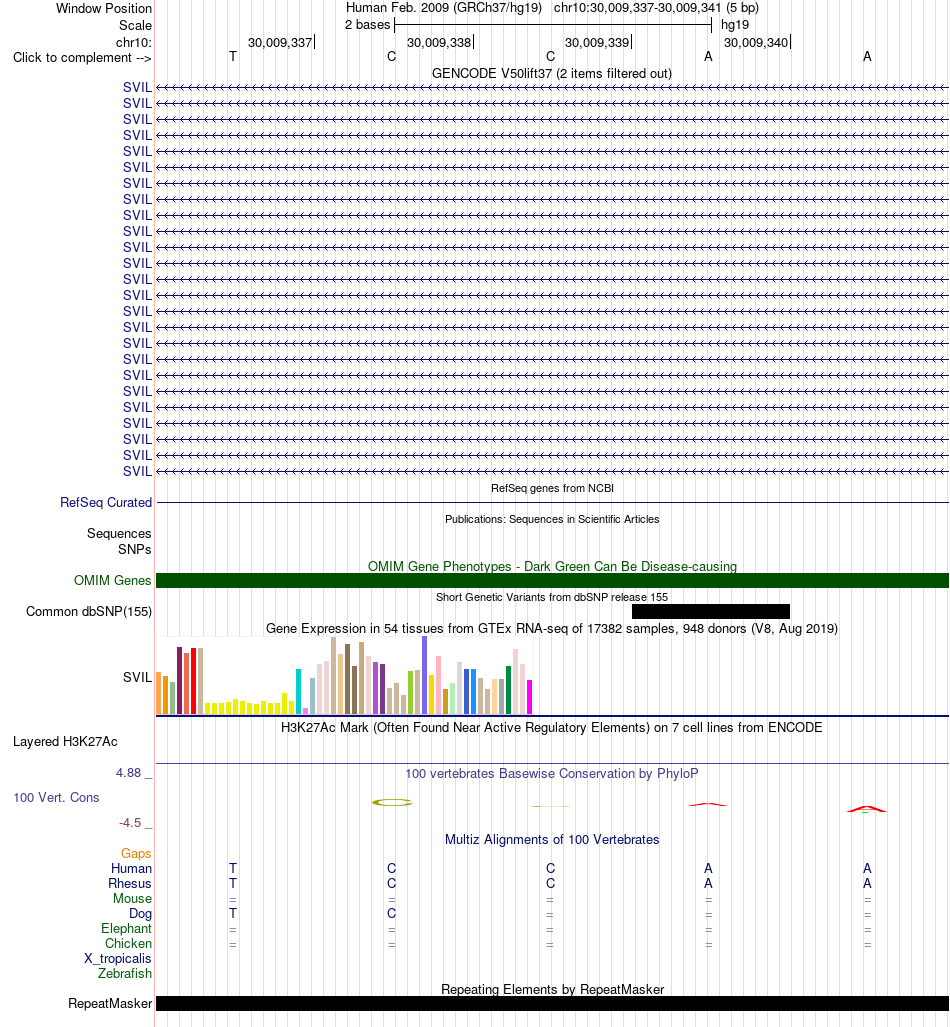
Task: Click the Layered H3K27Ac label
Action: (65, 741)
